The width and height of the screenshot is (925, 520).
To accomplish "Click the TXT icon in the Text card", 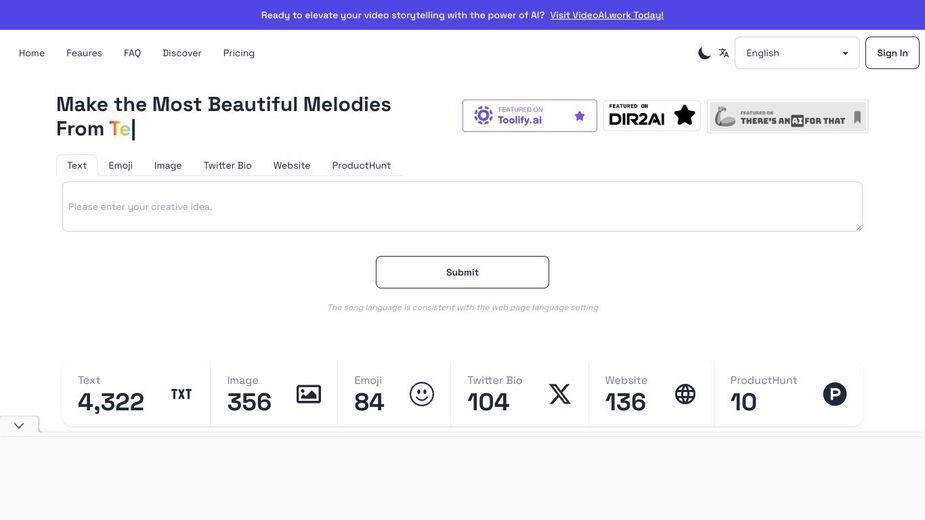I will point(181,394).
